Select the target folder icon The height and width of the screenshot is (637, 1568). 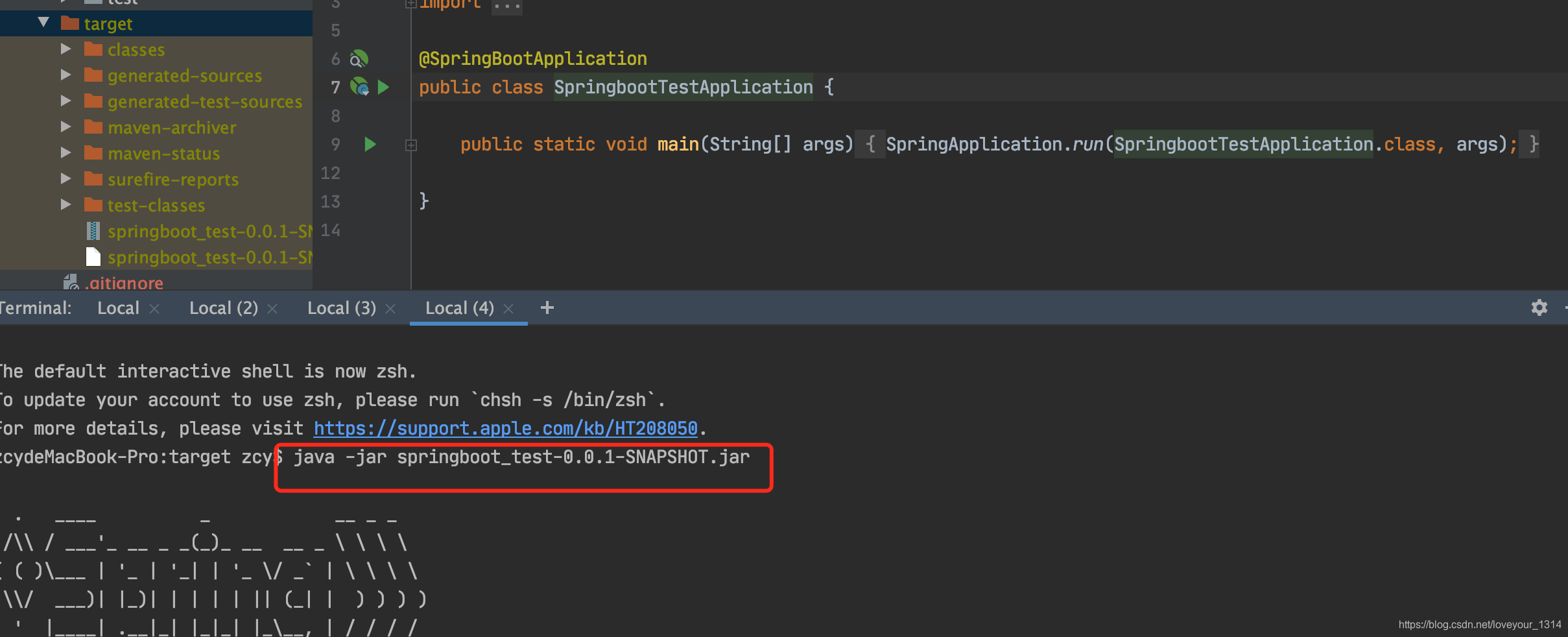click(70, 23)
